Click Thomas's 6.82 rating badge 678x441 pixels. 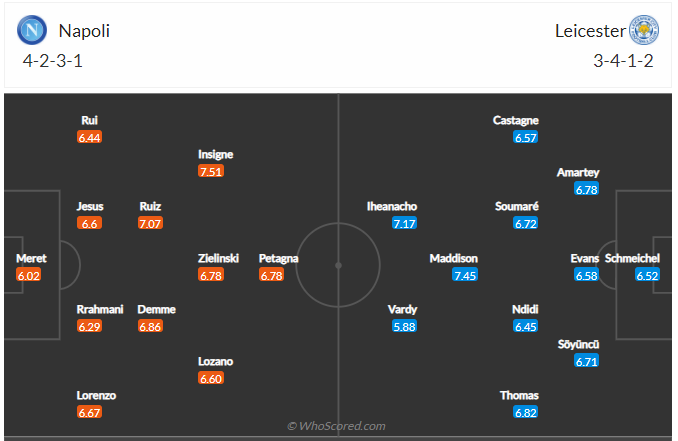[x=526, y=412]
